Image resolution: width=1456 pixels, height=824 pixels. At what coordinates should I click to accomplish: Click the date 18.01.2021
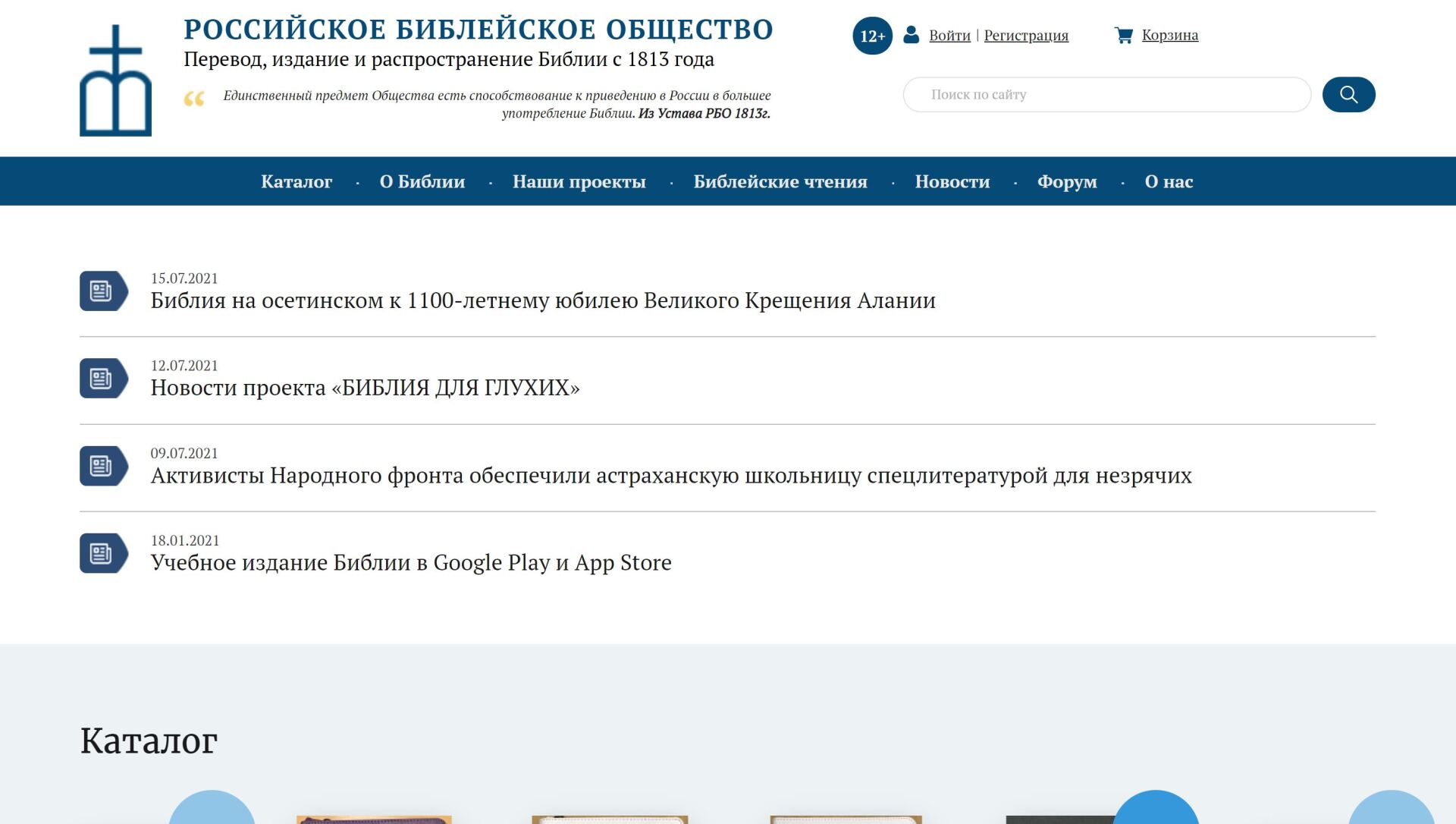(x=185, y=540)
